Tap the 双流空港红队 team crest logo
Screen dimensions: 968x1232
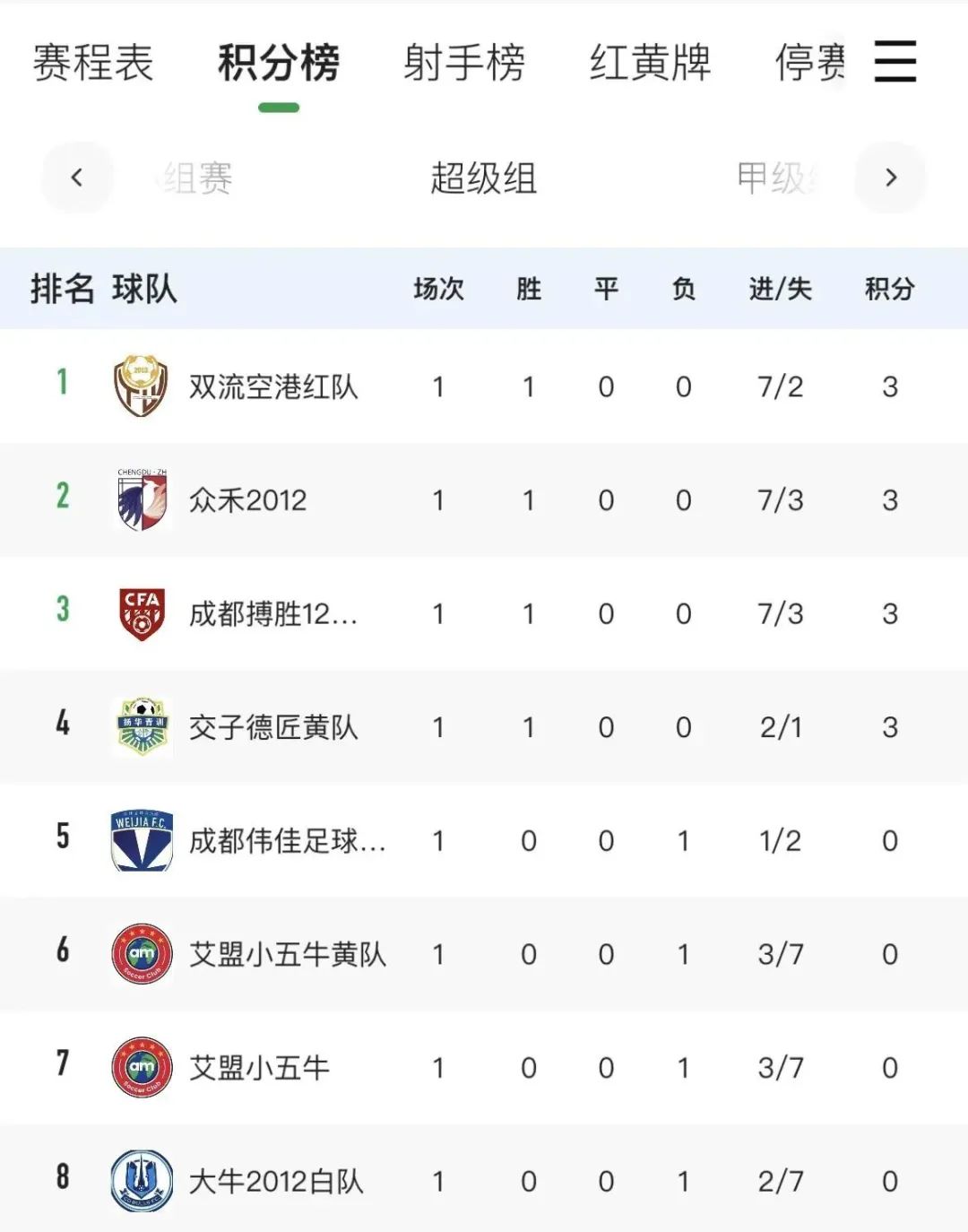(x=139, y=386)
